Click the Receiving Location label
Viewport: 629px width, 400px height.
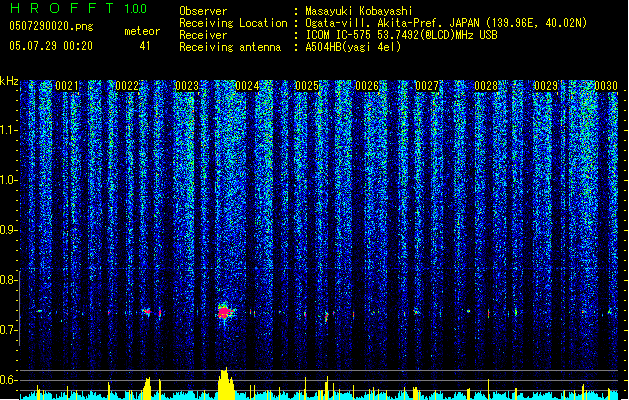pyautogui.click(x=233, y=23)
